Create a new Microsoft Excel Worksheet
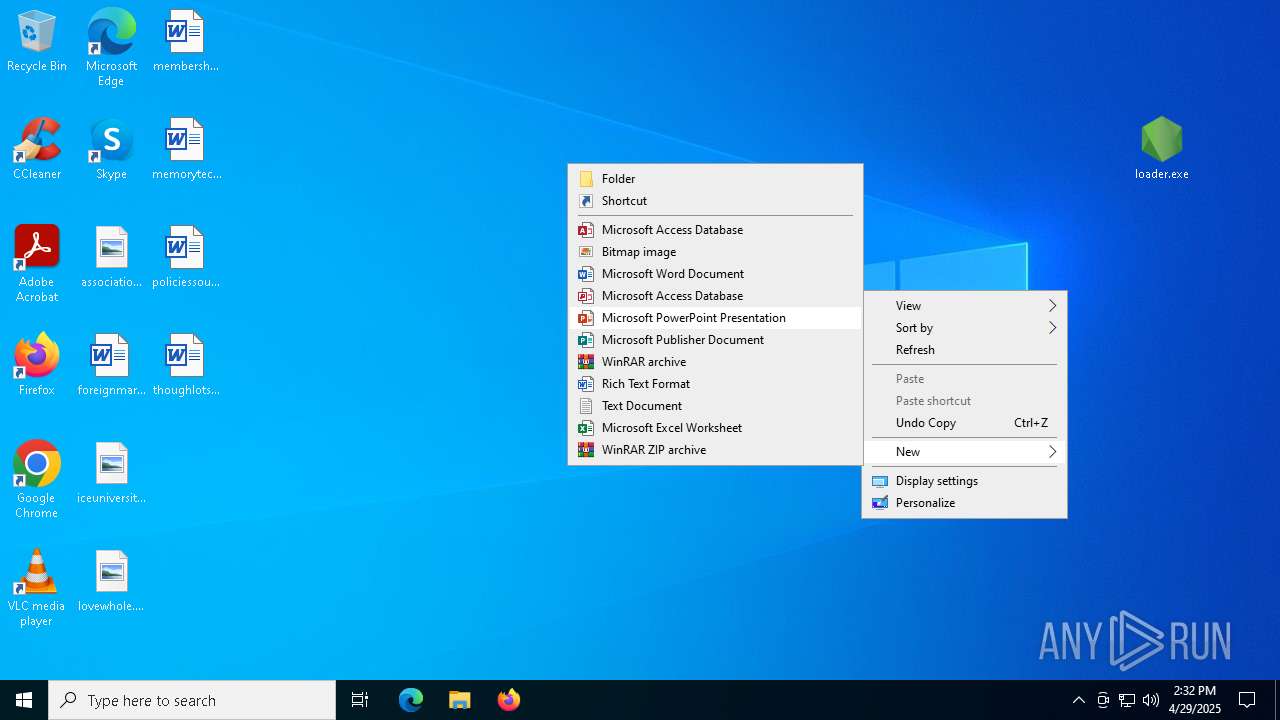Screen dimensions: 1280x720 715,428
